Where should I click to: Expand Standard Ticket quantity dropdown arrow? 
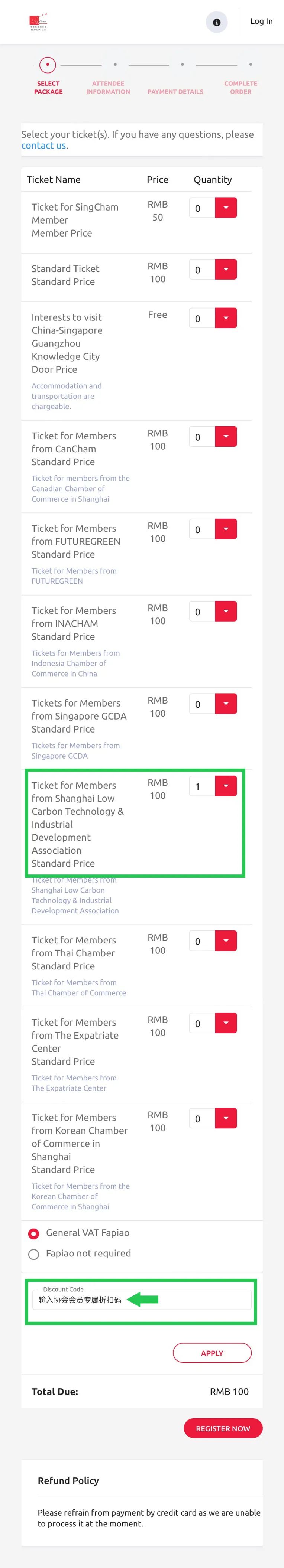click(226, 269)
